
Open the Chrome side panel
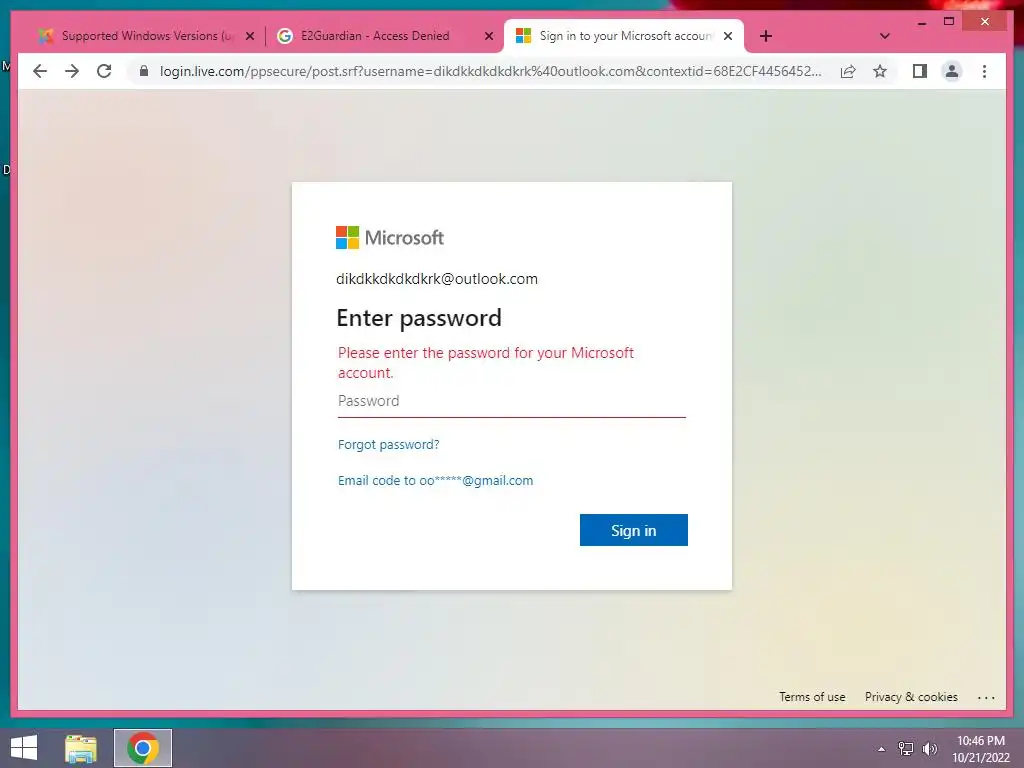(920, 71)
